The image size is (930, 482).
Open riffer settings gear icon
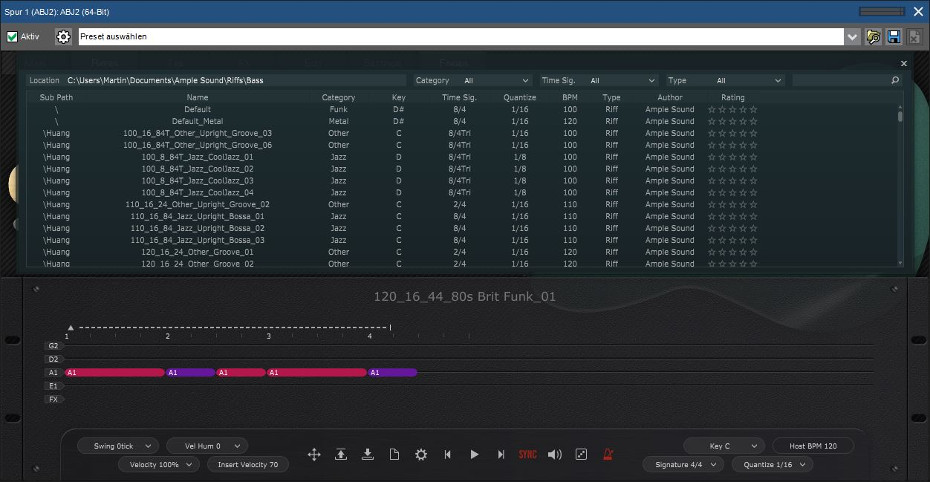[x=421, y=455]
